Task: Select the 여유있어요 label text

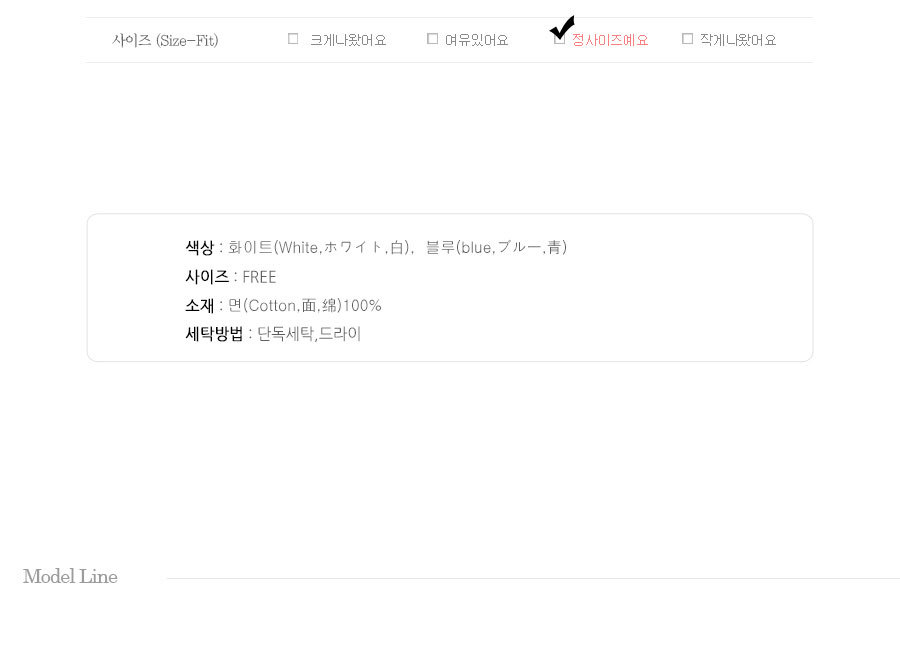Action: point(476,40)
